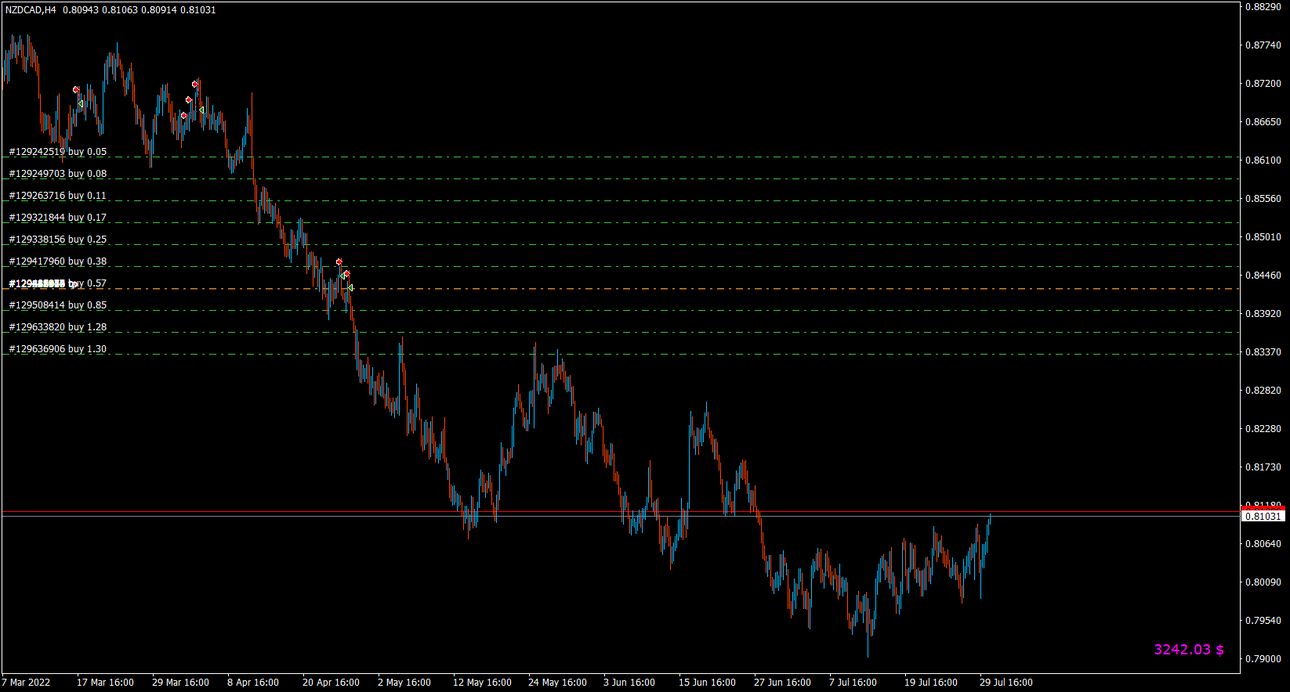Click the 27 Jun 16:00 time label
The image size is (1290, 692).
coord(781,683)
